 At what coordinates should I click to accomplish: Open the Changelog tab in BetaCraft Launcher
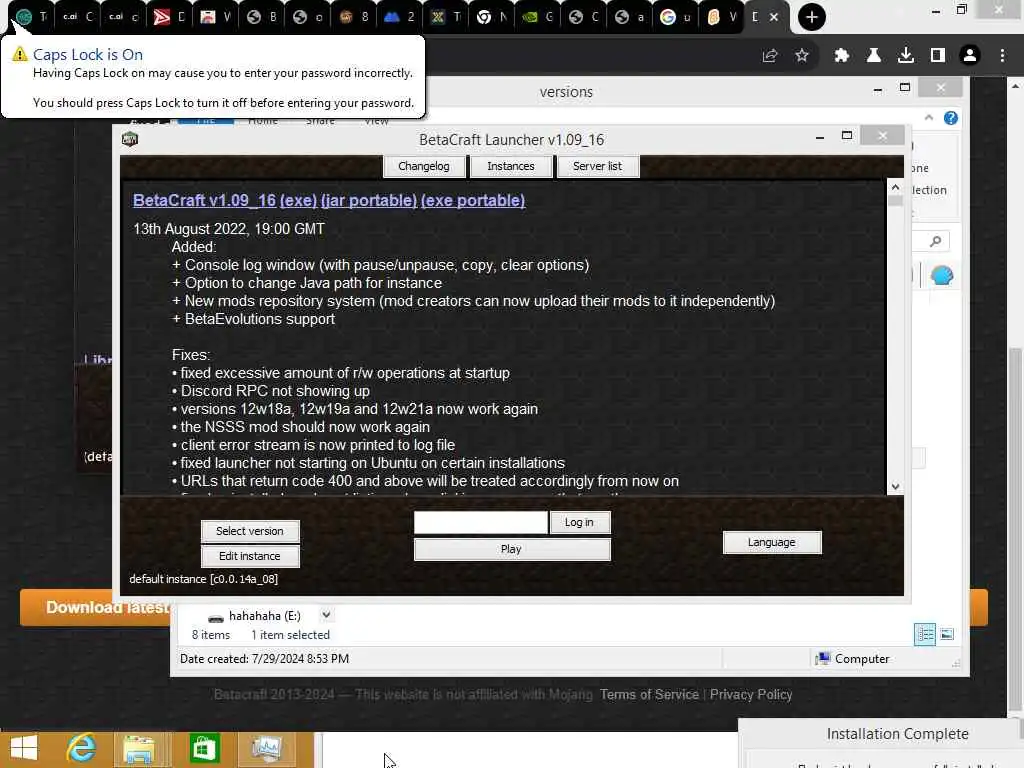(x=424, y=166)
